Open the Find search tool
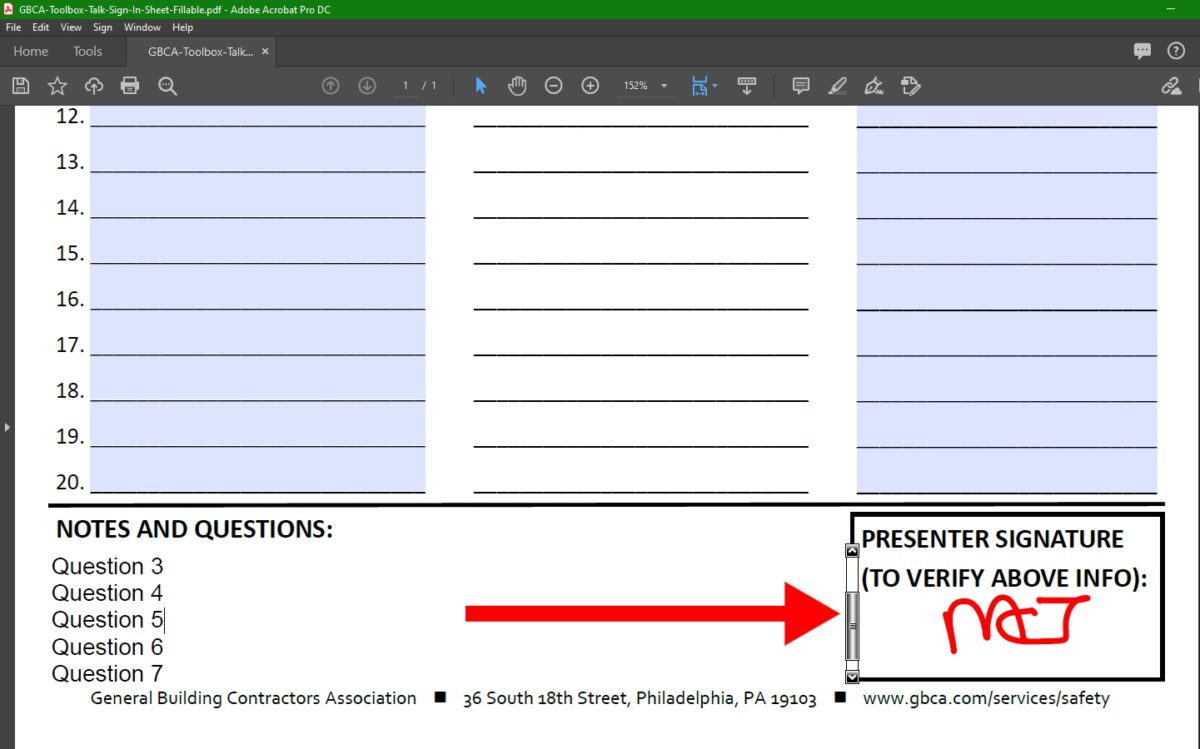The width and height of the screenshot is (1200, 749). point(167,85)
